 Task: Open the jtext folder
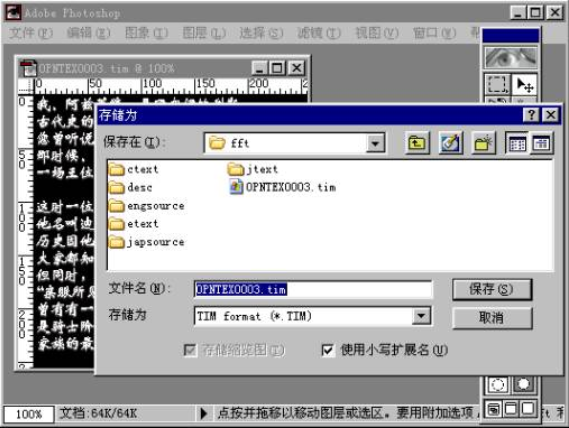(253, 169)
